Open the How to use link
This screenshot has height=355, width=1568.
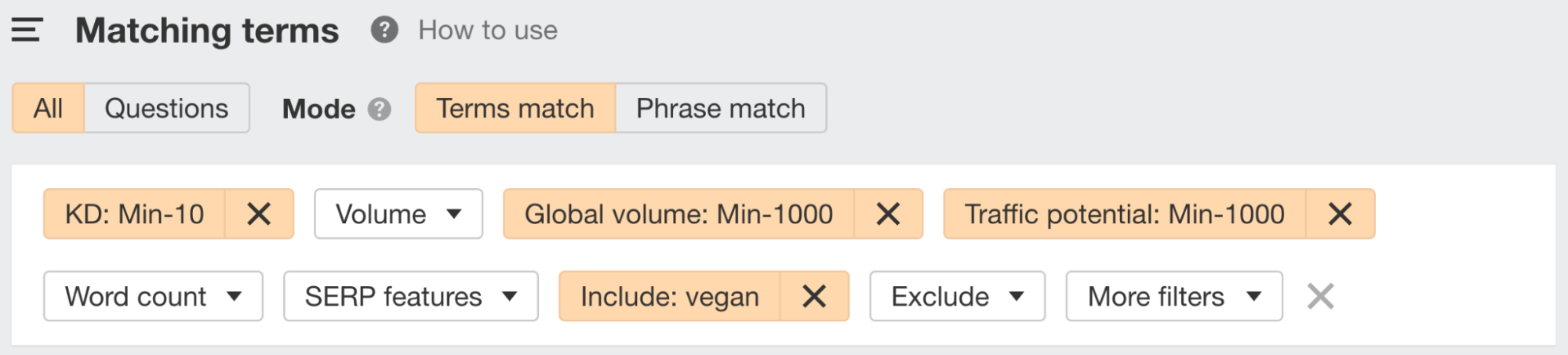488,31
